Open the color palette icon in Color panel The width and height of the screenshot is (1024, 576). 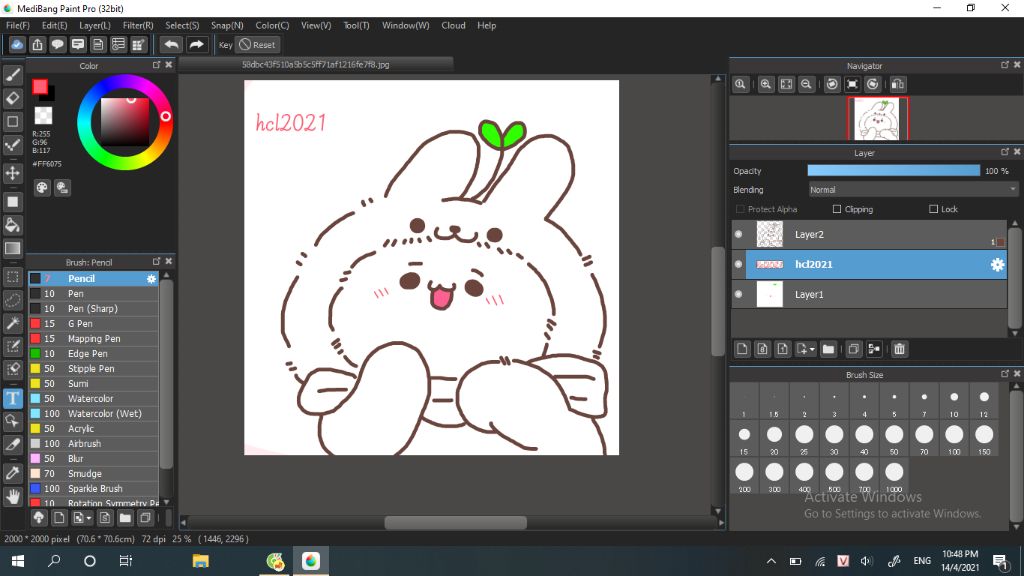[42, 188]
